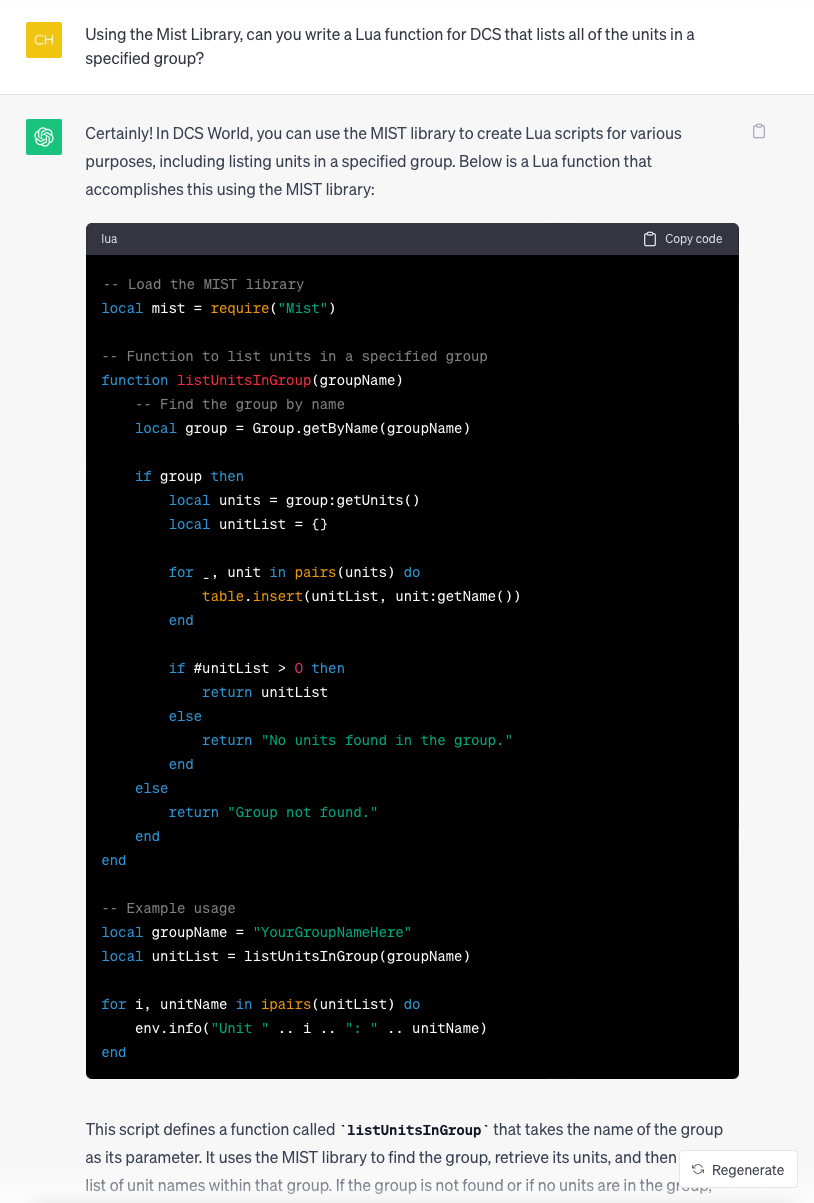814x1203 pixels.
Task: Click the 'if #unitList > 0 then' line
Action: point(257,668)
